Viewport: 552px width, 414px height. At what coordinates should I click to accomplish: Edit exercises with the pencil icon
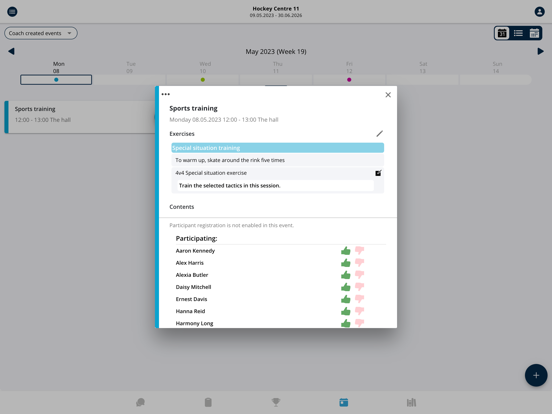coord(379,133)
